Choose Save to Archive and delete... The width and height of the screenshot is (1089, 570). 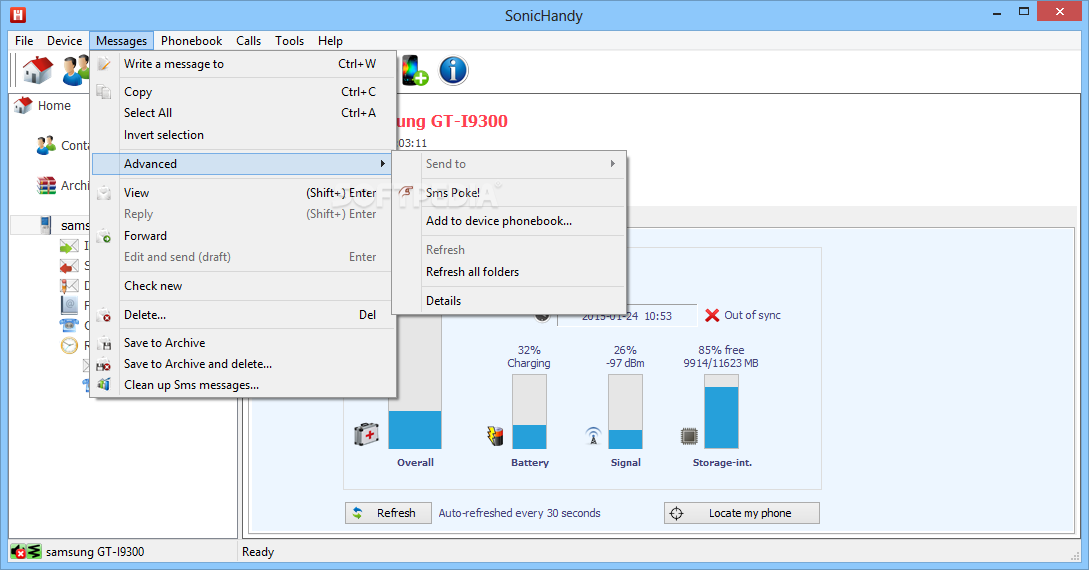coord(243,364)
